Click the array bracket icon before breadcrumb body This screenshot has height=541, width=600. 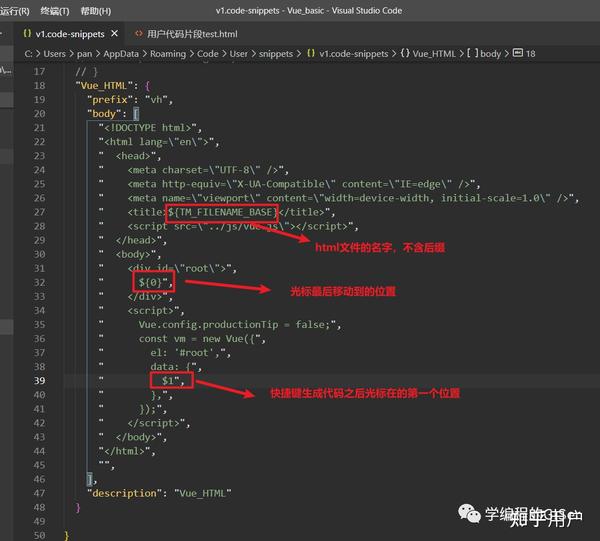473,54
